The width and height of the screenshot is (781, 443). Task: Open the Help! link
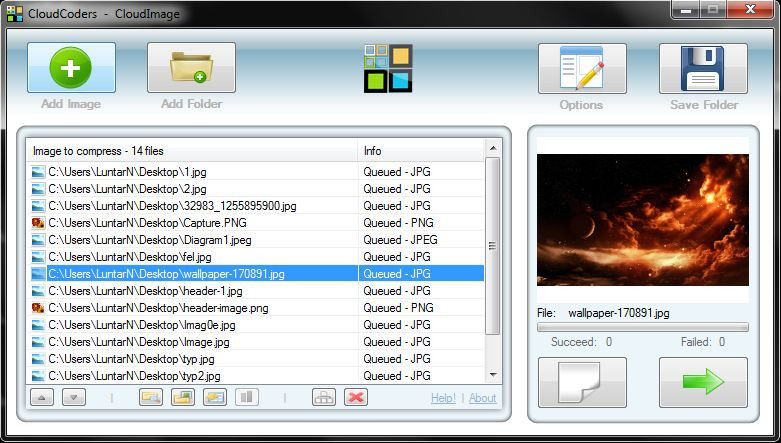point(443,398)
